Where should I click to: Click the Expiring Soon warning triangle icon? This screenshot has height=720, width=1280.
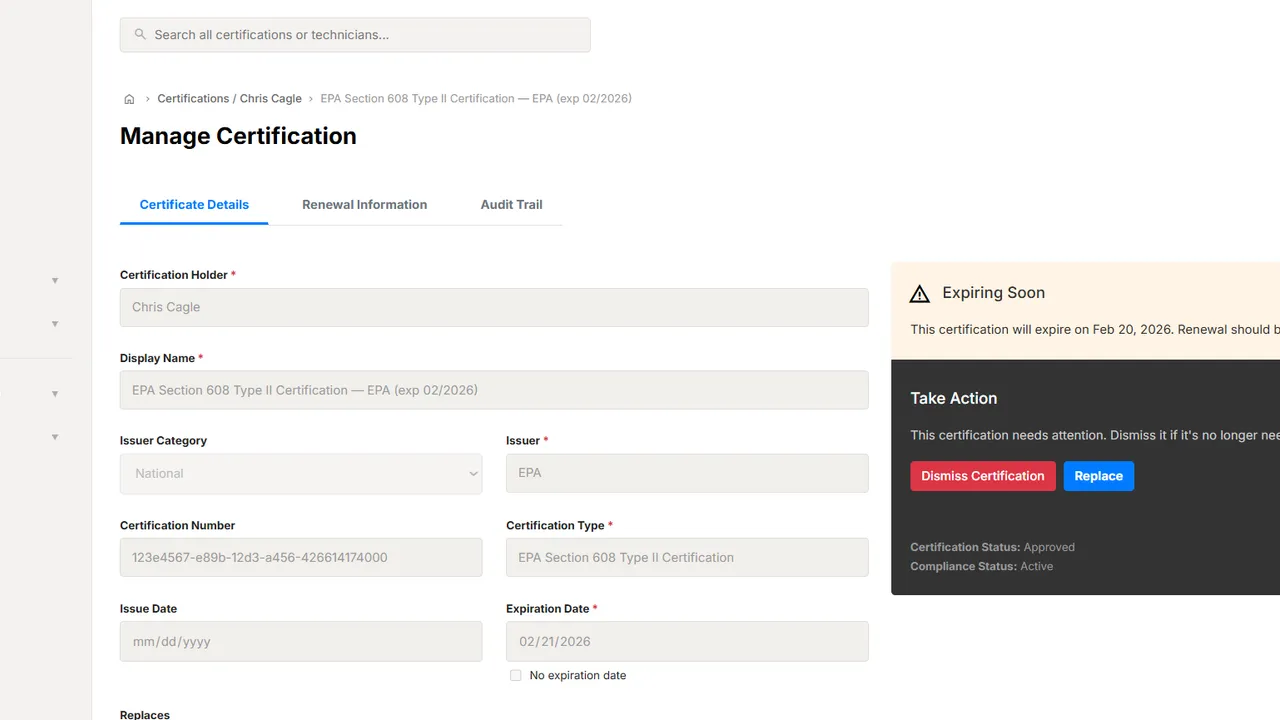[x=920, y=293]
